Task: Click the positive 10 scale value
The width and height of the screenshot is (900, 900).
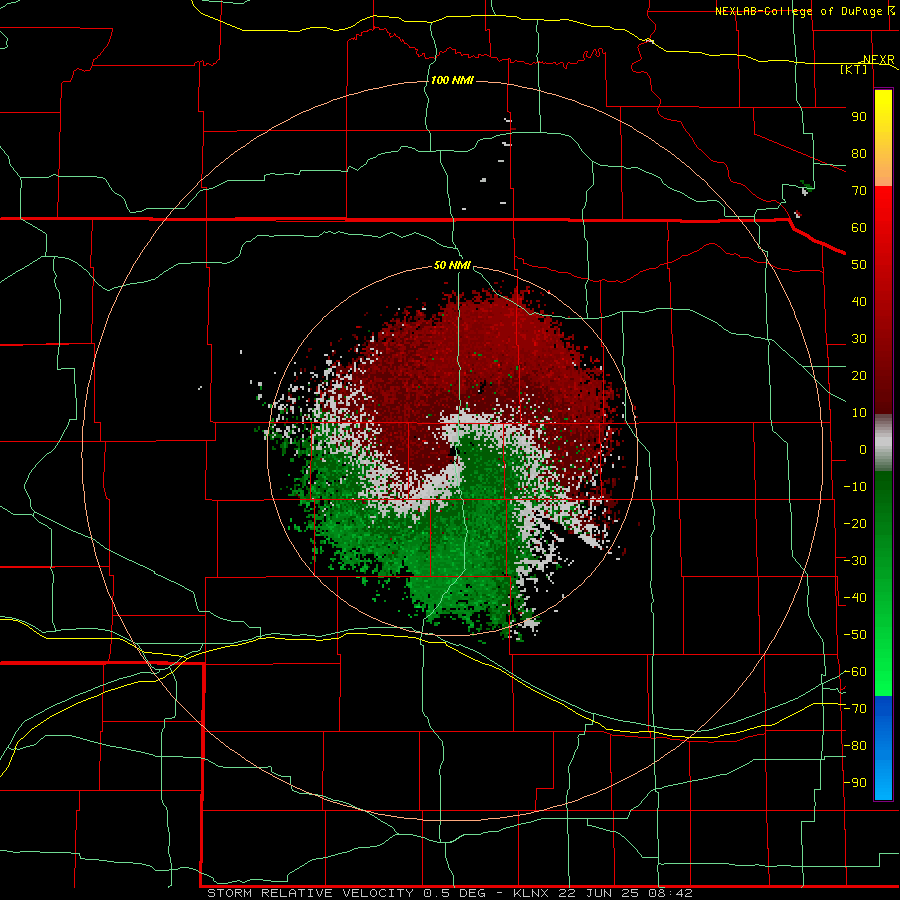Action: pos(859,413)
